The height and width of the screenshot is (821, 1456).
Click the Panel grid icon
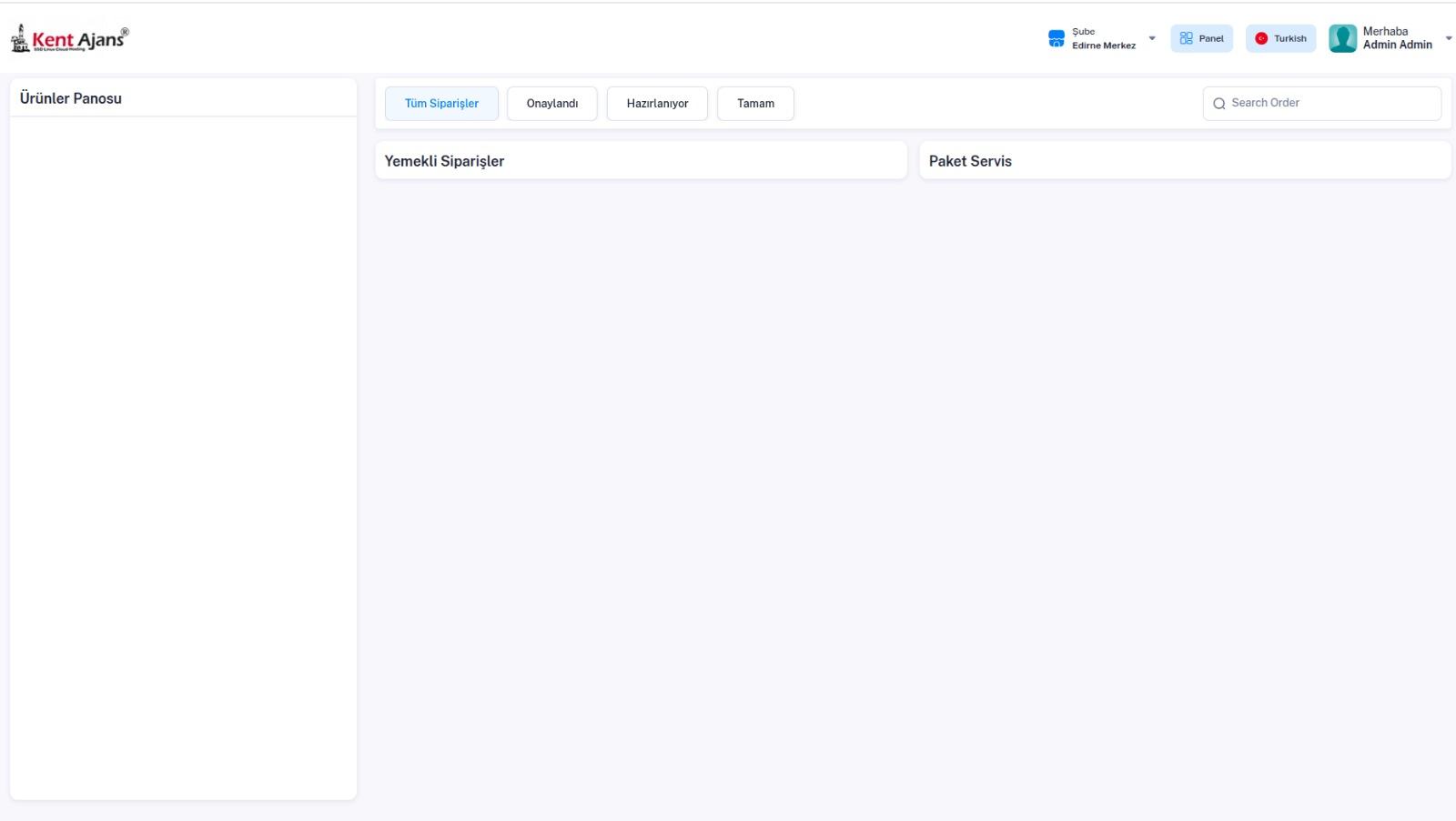(1186, 38)
